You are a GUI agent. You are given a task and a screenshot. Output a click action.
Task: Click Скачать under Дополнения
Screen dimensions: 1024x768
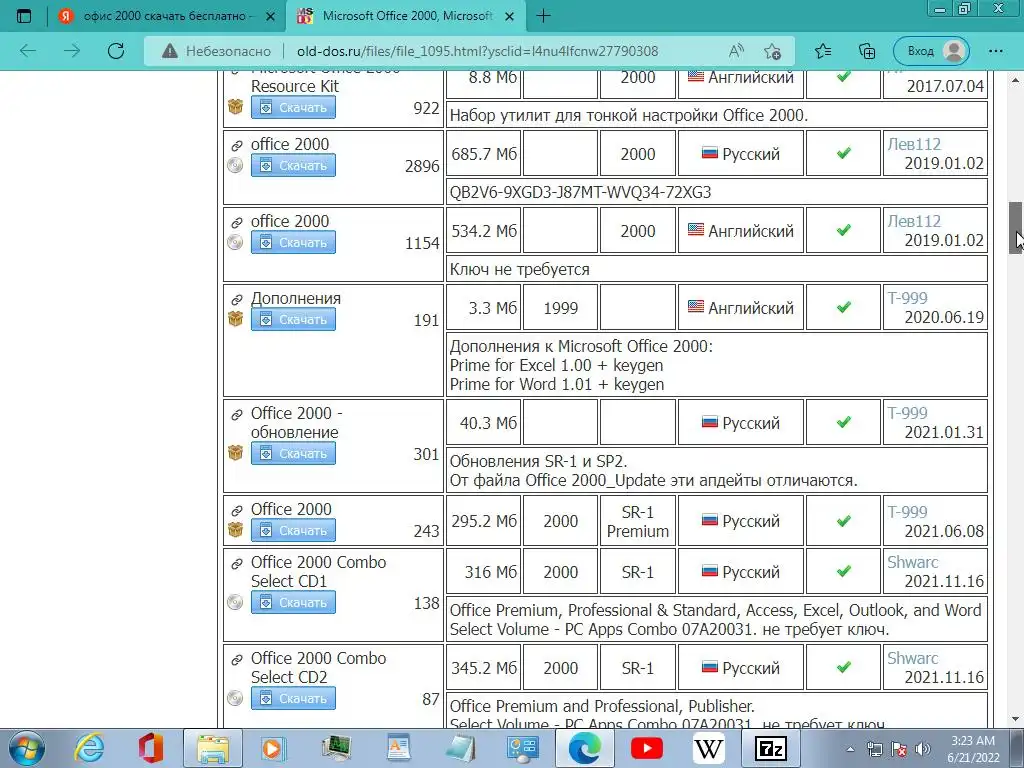[x=293, y=319]
